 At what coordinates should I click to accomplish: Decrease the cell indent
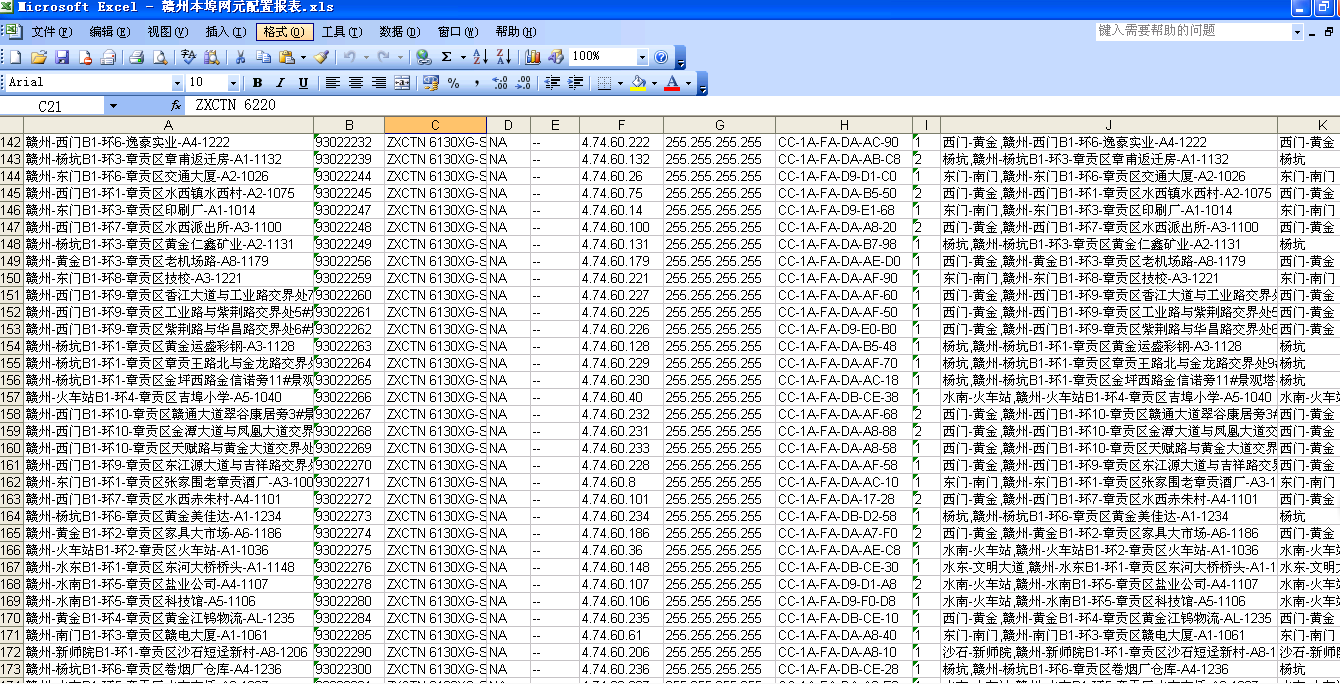point(551,82)
